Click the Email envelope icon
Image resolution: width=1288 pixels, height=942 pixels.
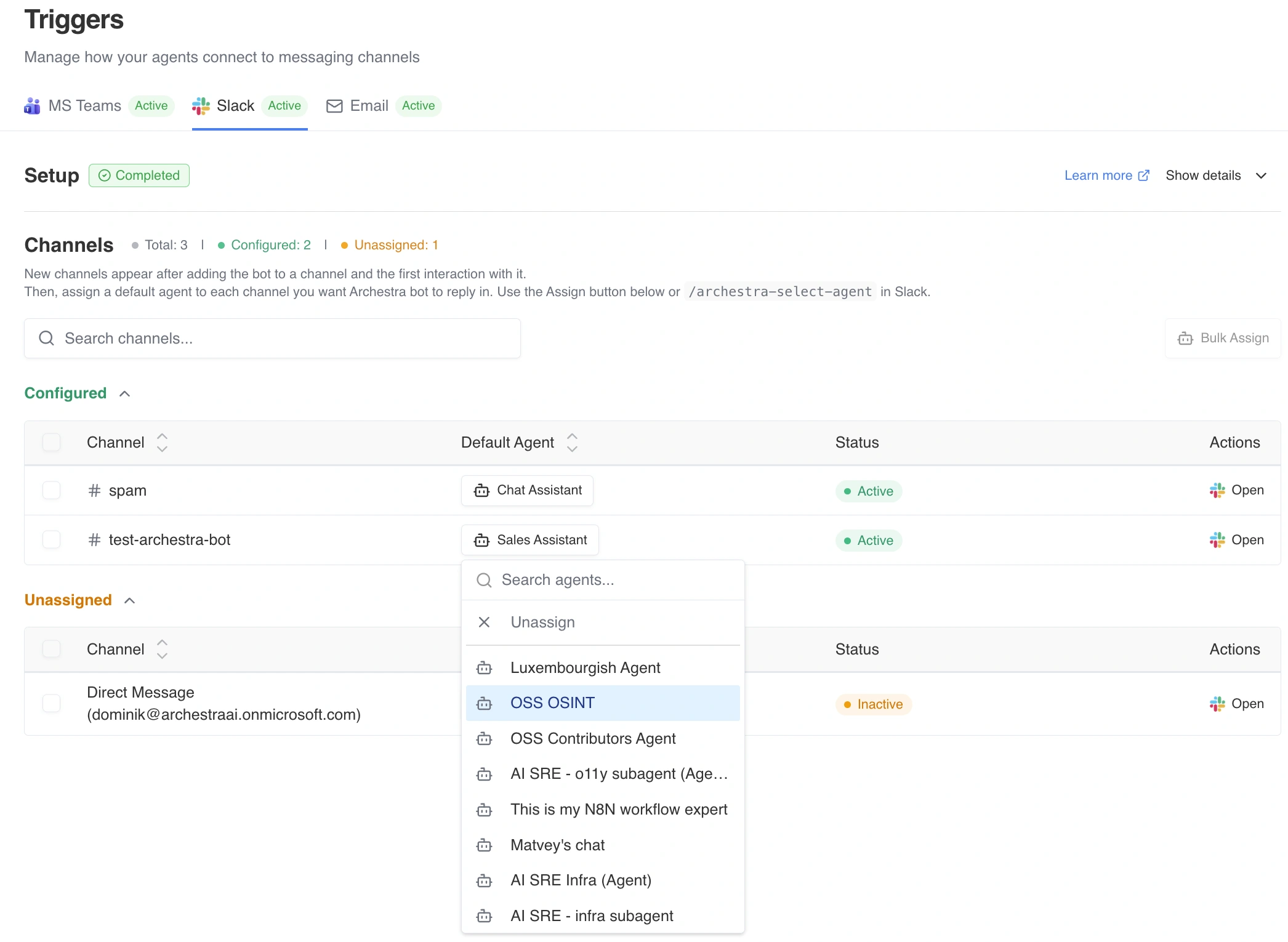(334, 106)
